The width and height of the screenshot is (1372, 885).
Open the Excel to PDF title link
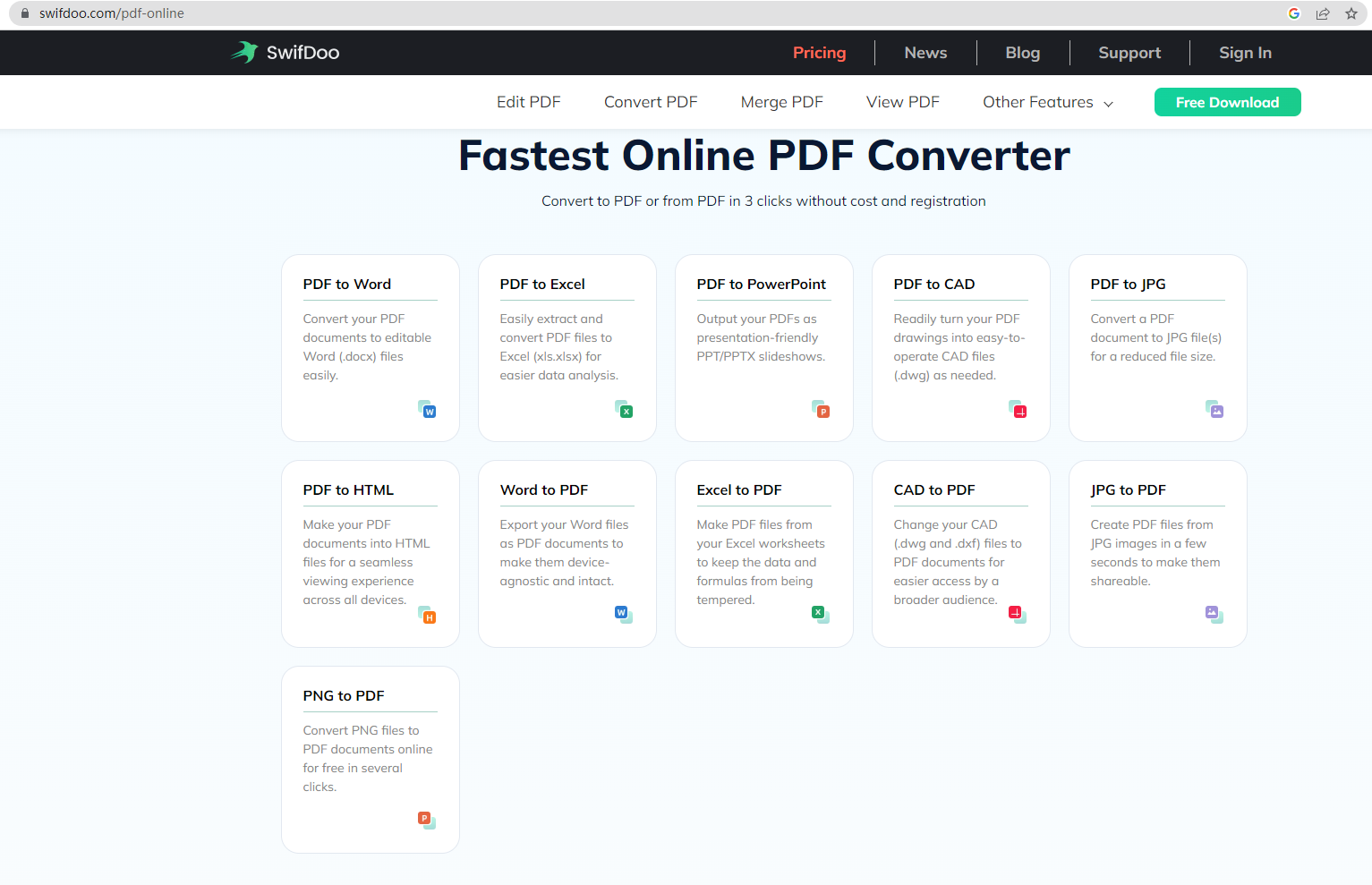click(739, 489)
